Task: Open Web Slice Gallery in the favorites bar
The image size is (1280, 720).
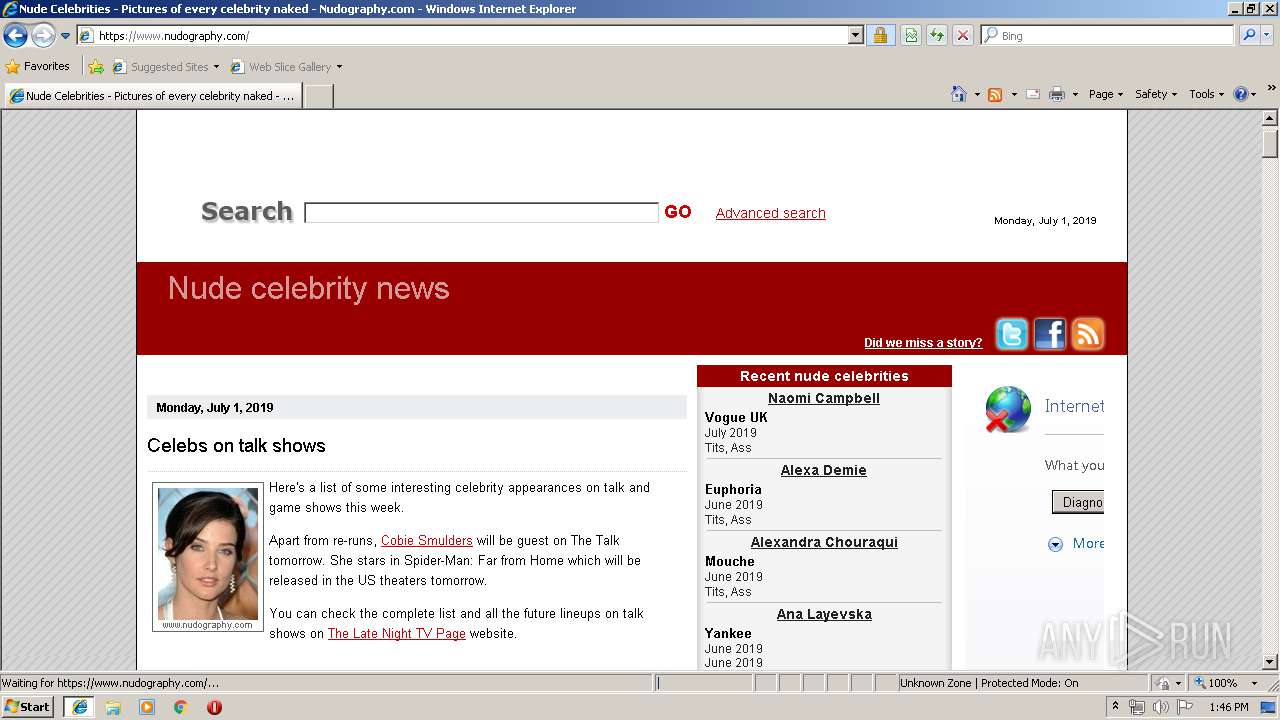Action: click(x=286, y=67)
